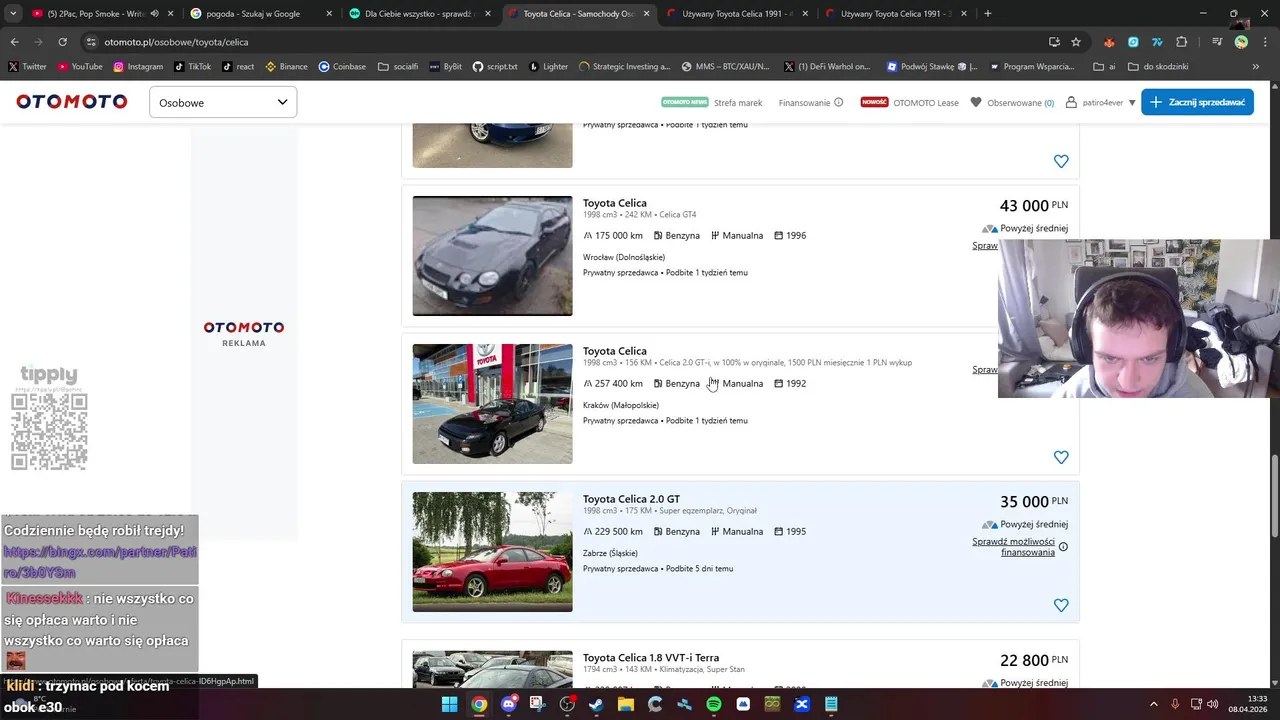Image resolution: width=1280 pixels, height=720 pixels.
Task: Click the Finansowanie info icon
Action: coord(839,102)
